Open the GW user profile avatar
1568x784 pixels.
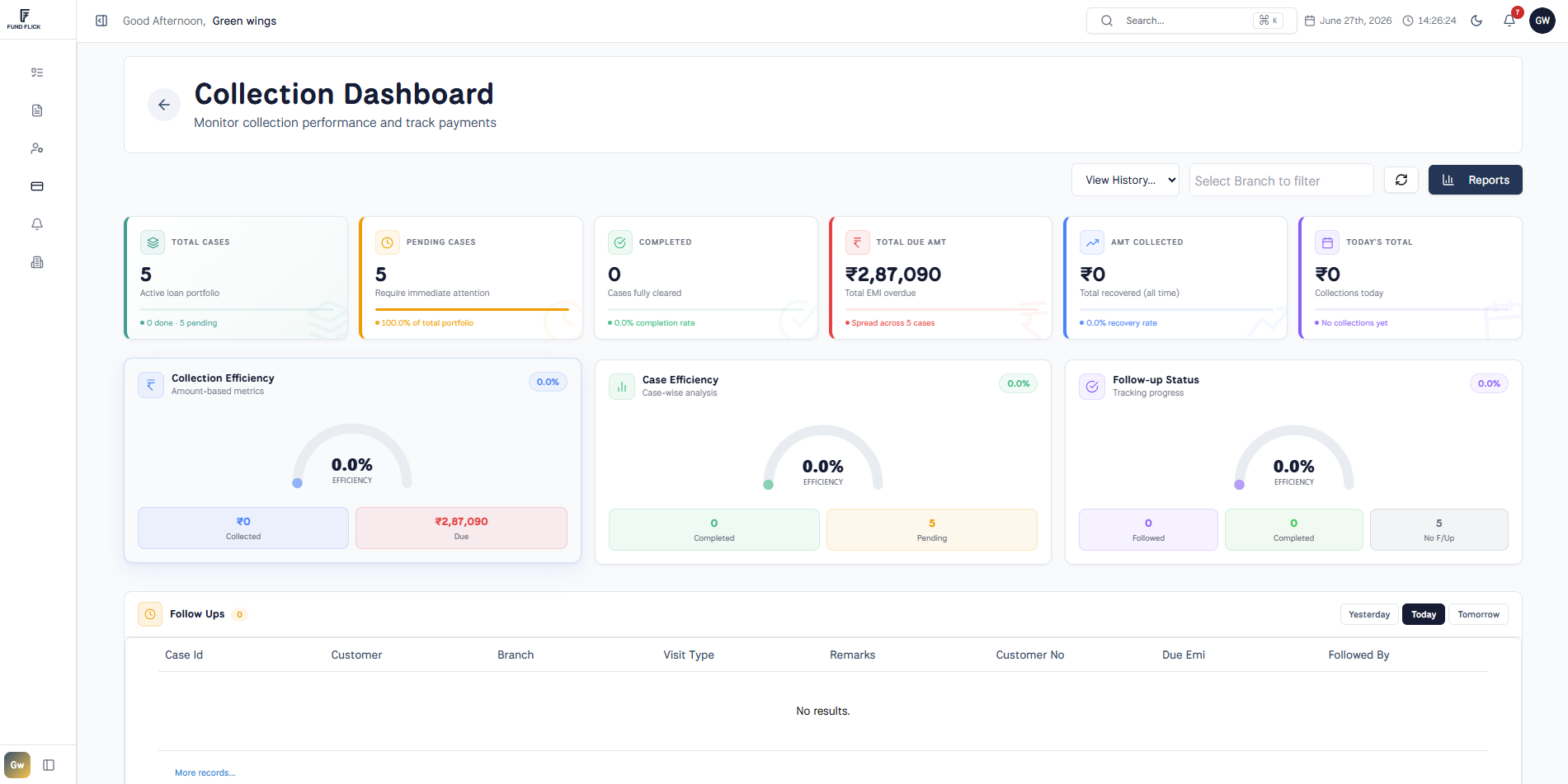[1542, 21]
